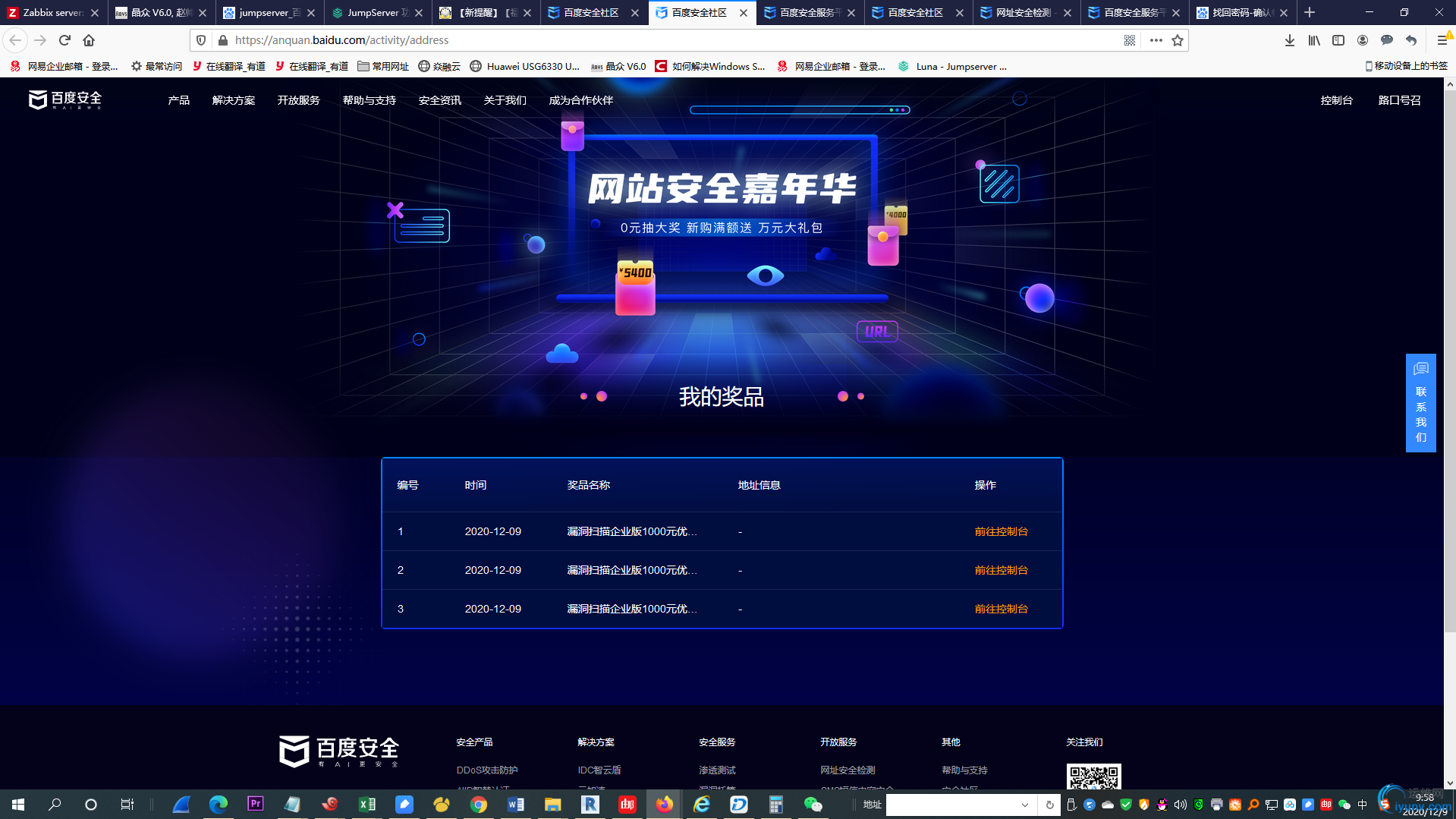The image size is (1456, 819).
Task: Open Calculator from taskbar
Action: pyautogui.click(x=775, y=804)
